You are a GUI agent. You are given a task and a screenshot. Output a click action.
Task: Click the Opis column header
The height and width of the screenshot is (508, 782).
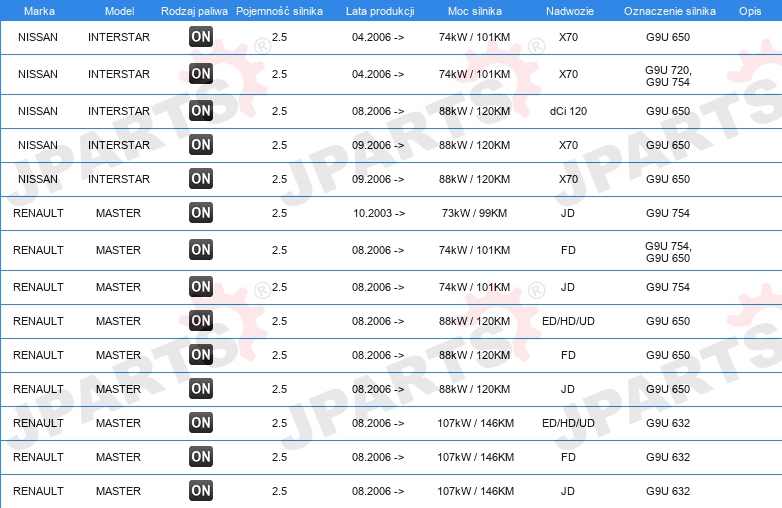(750, 11)
